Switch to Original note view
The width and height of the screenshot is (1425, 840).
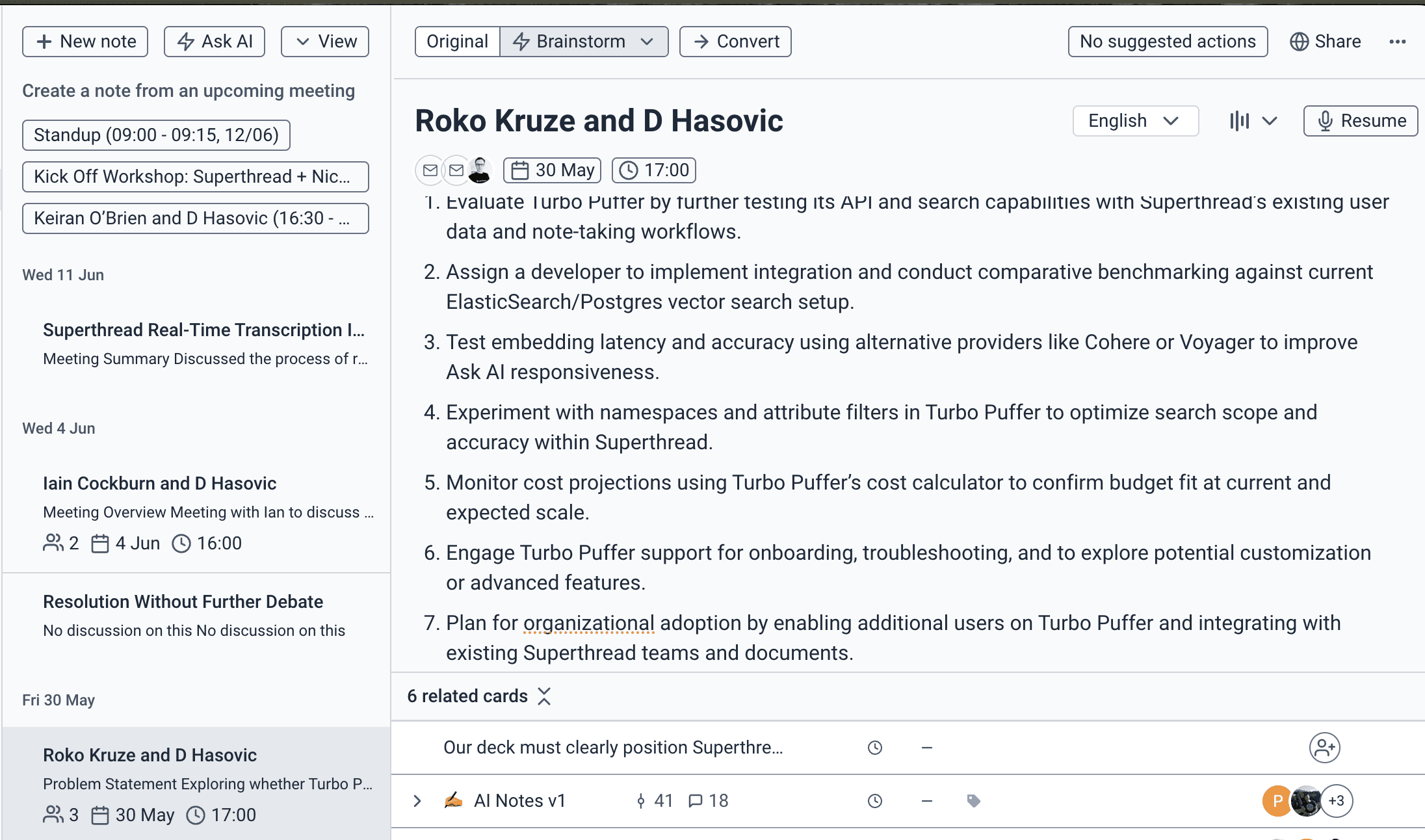[x=457, y=42]
